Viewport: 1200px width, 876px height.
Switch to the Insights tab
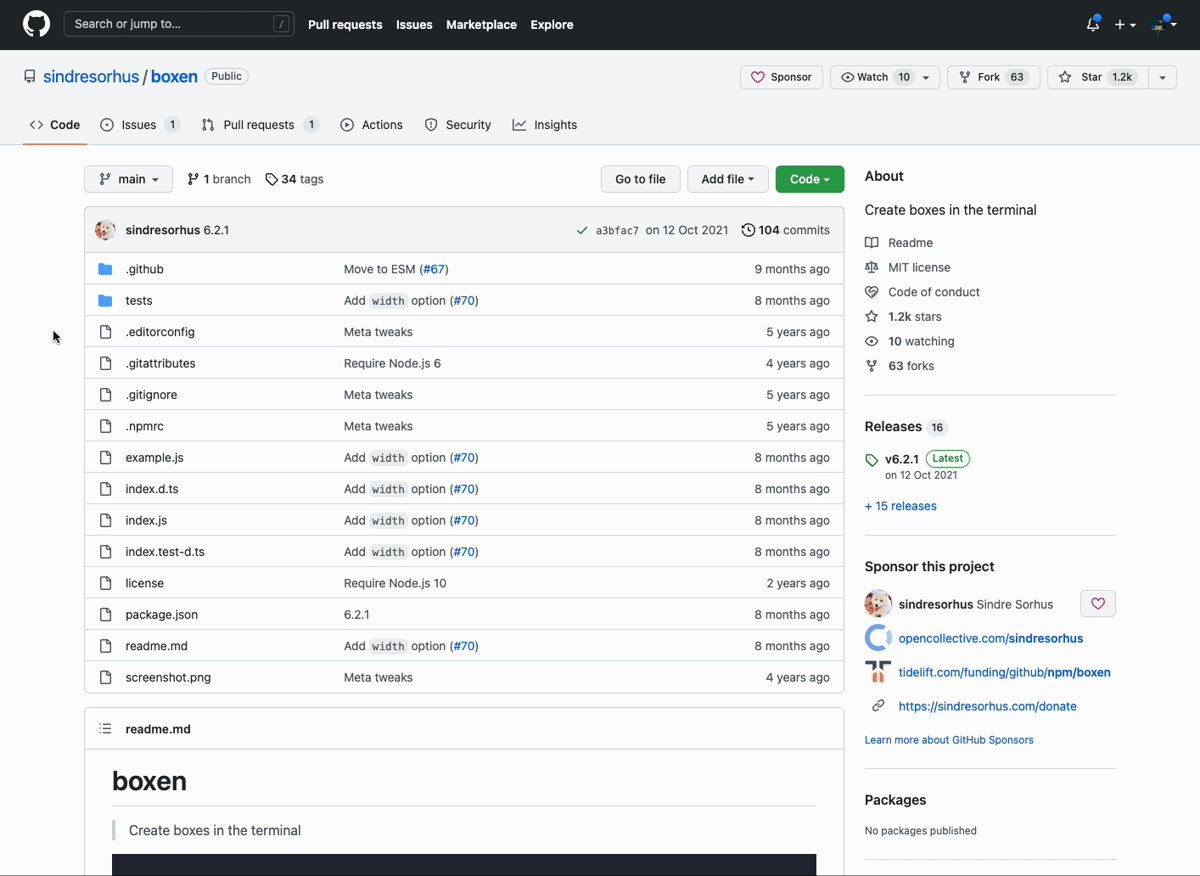tap(545, 125)
